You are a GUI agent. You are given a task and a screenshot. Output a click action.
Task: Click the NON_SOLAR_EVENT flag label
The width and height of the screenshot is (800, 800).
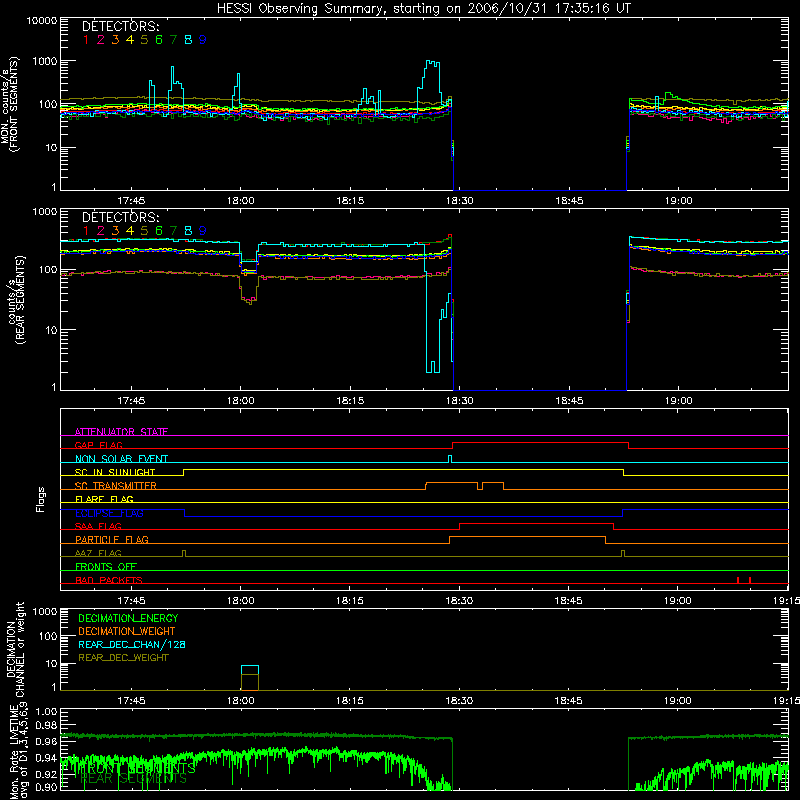tap(121, 459)
